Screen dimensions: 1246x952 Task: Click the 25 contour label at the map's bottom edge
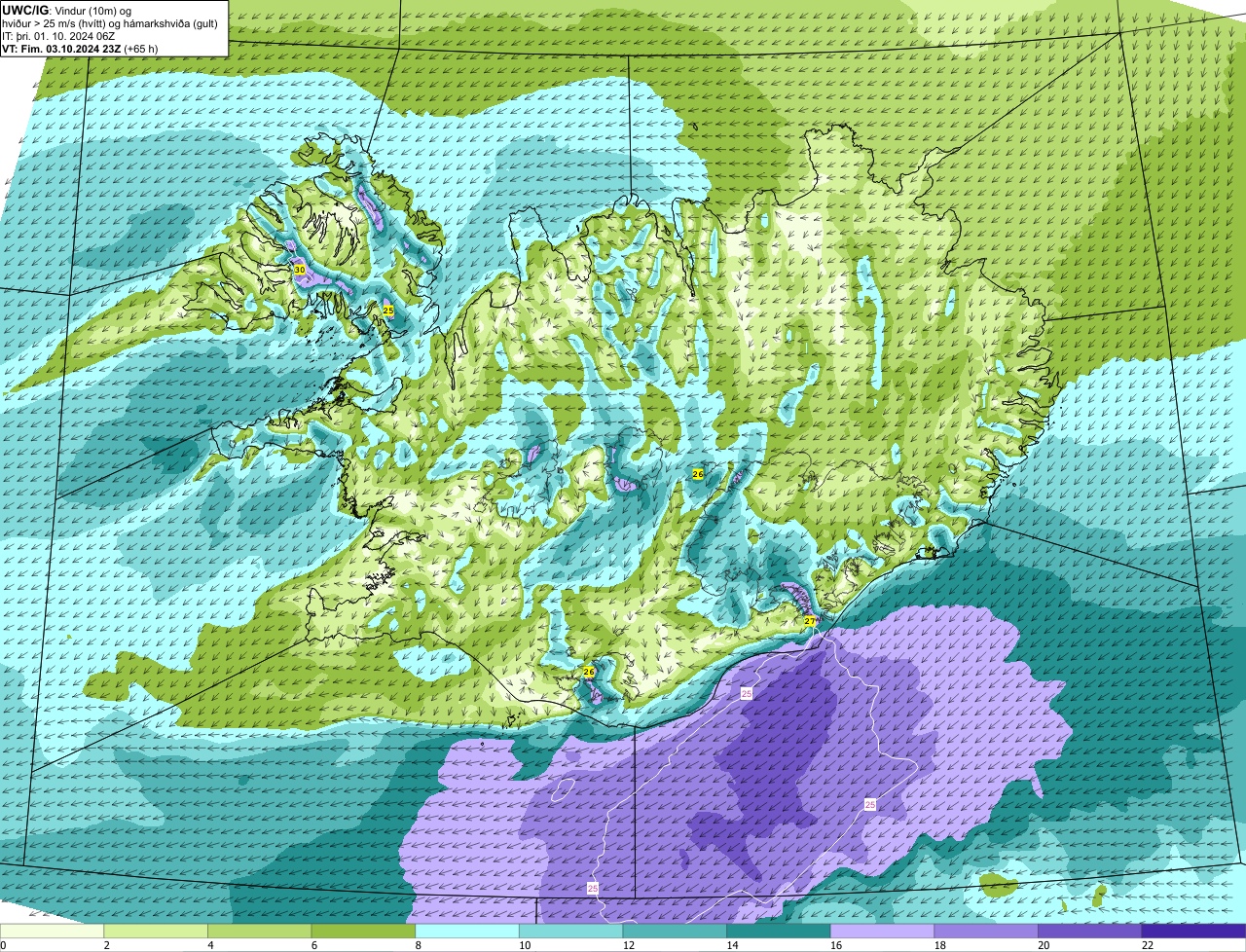point(593,889)
